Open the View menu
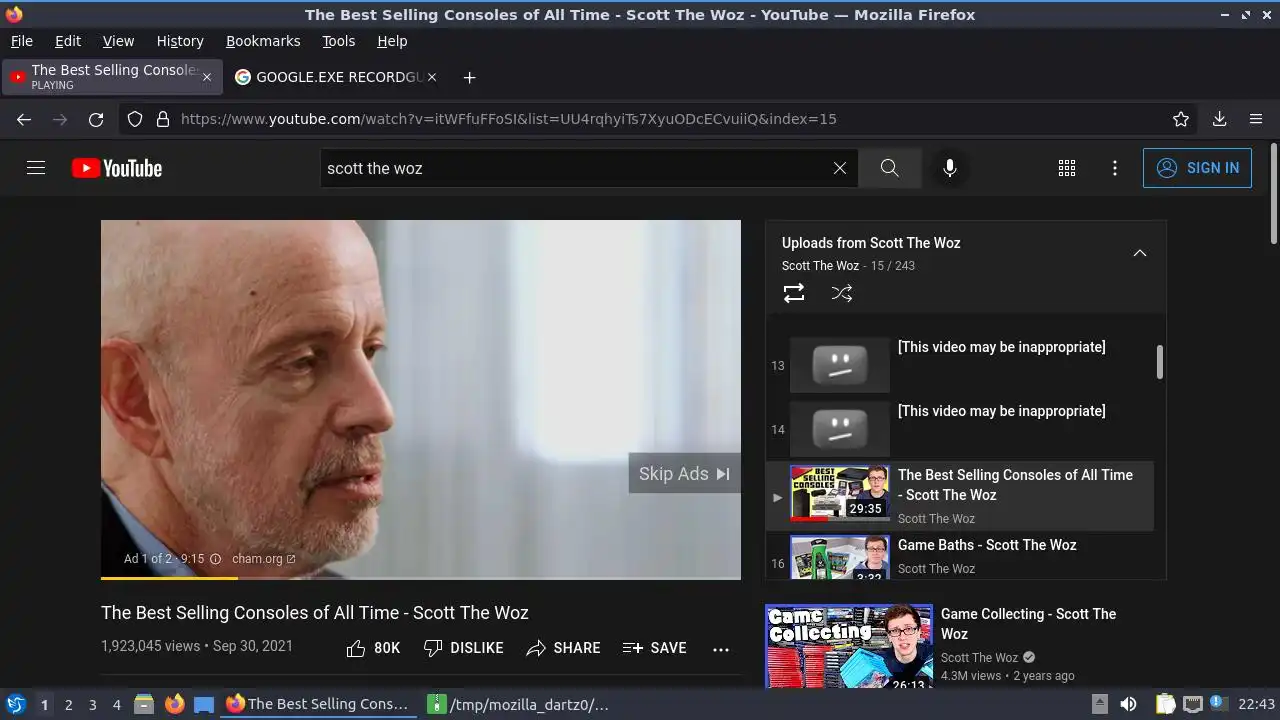Screen dimensions: 1280x720 click(118, 41)
